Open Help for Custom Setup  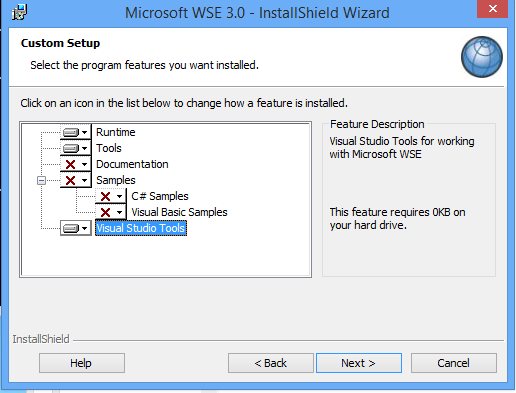point(82,363)
